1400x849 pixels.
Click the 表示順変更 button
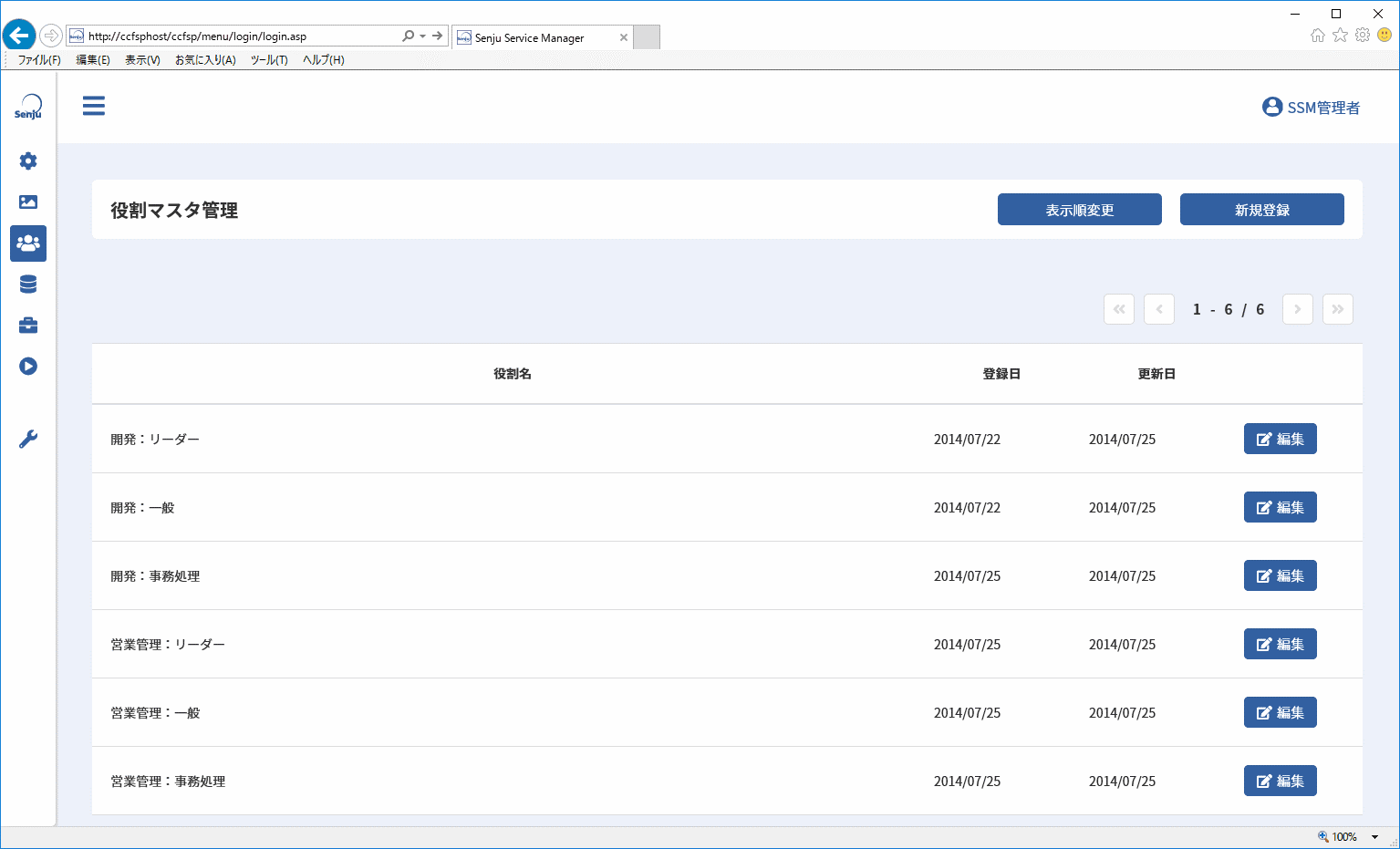[x=1080, y=210]
